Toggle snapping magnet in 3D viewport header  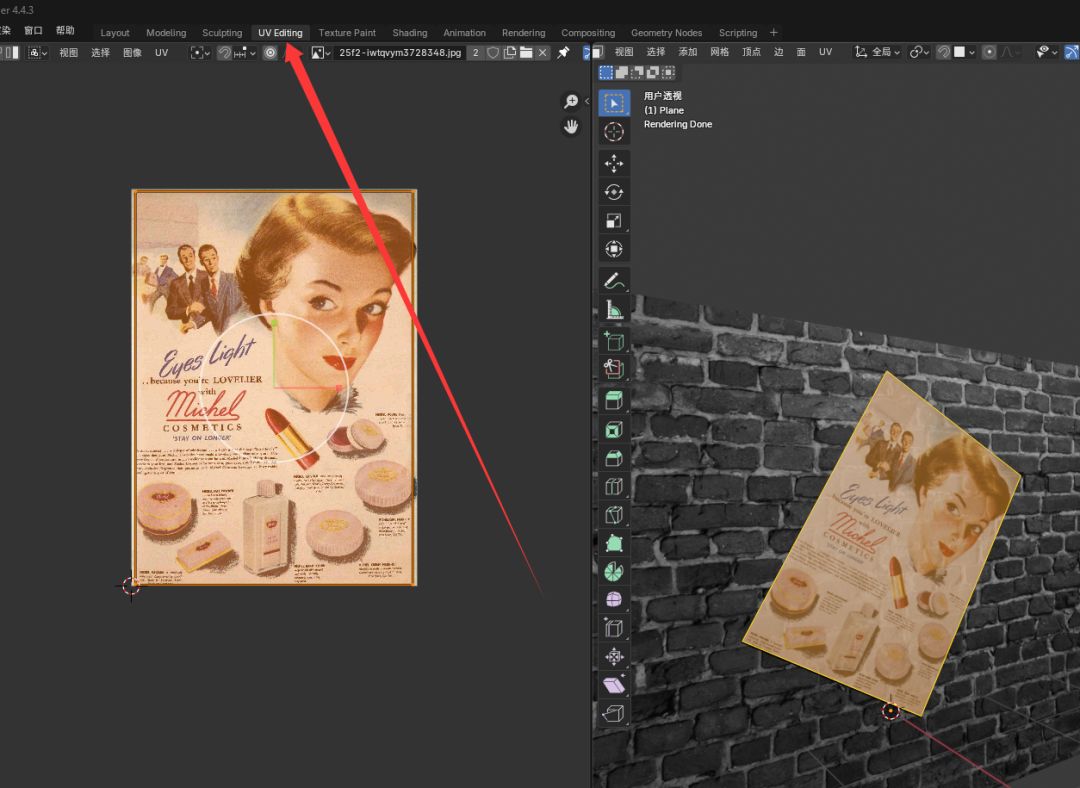click(942, 52)
